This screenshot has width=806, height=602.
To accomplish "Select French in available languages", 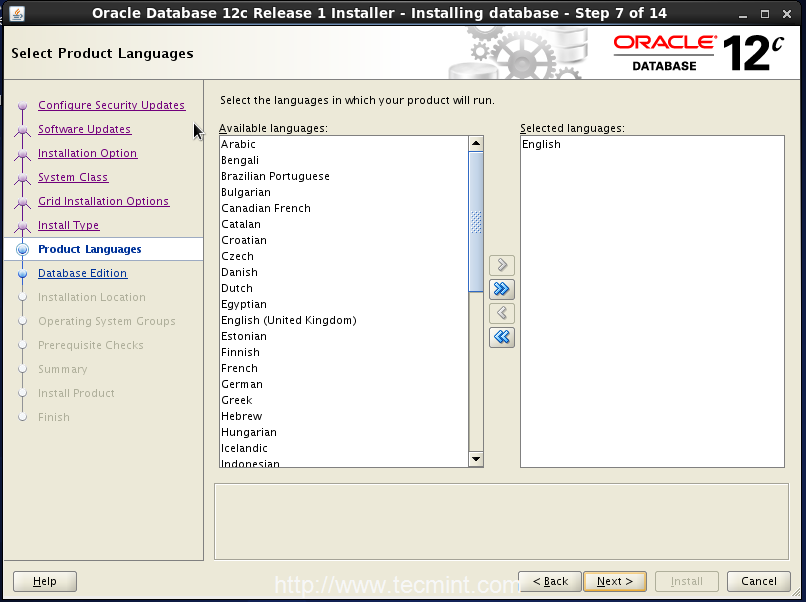I will [344, 368].
